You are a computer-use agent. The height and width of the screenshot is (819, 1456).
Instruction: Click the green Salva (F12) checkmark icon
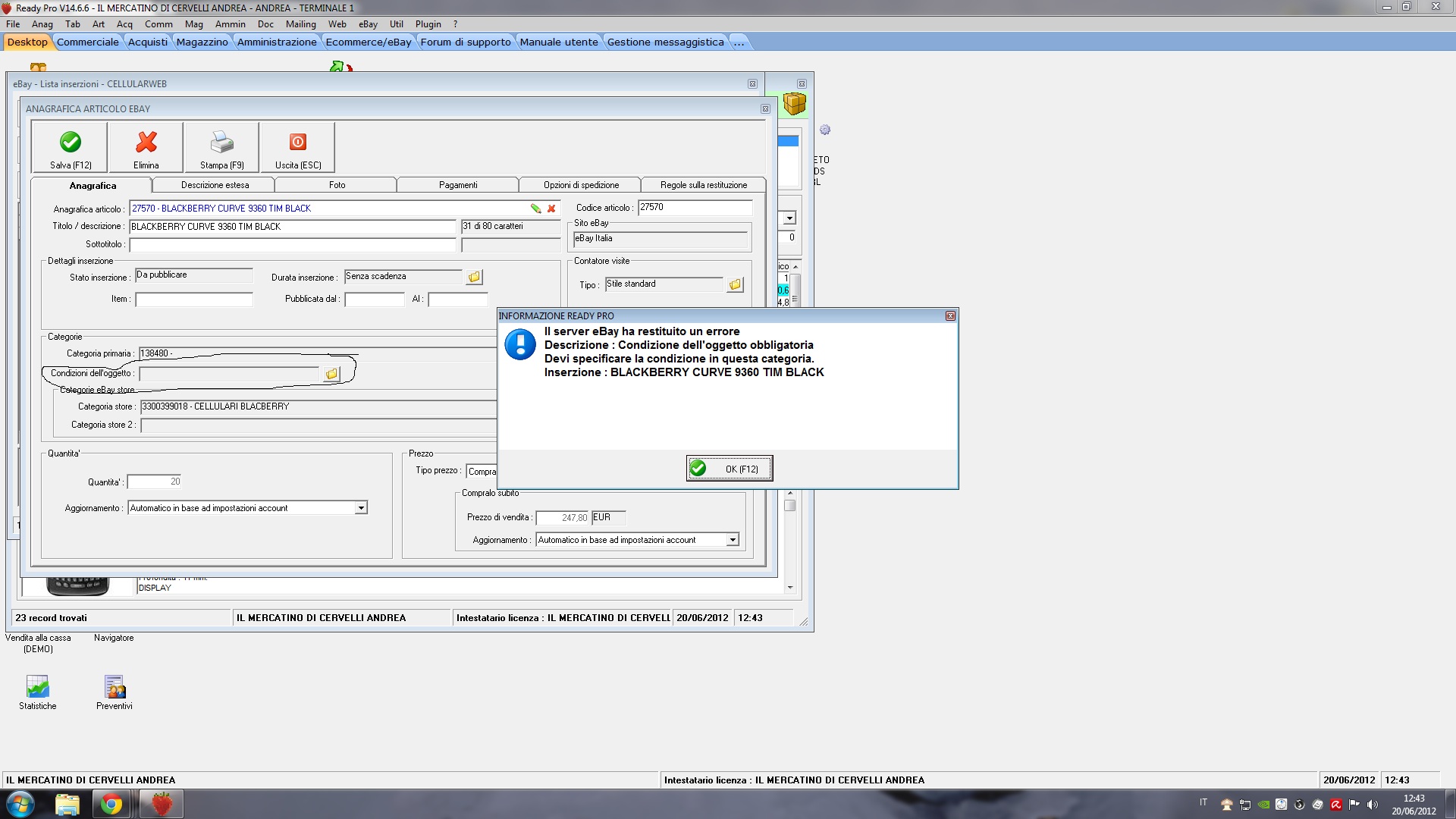(x=71, y=143)
